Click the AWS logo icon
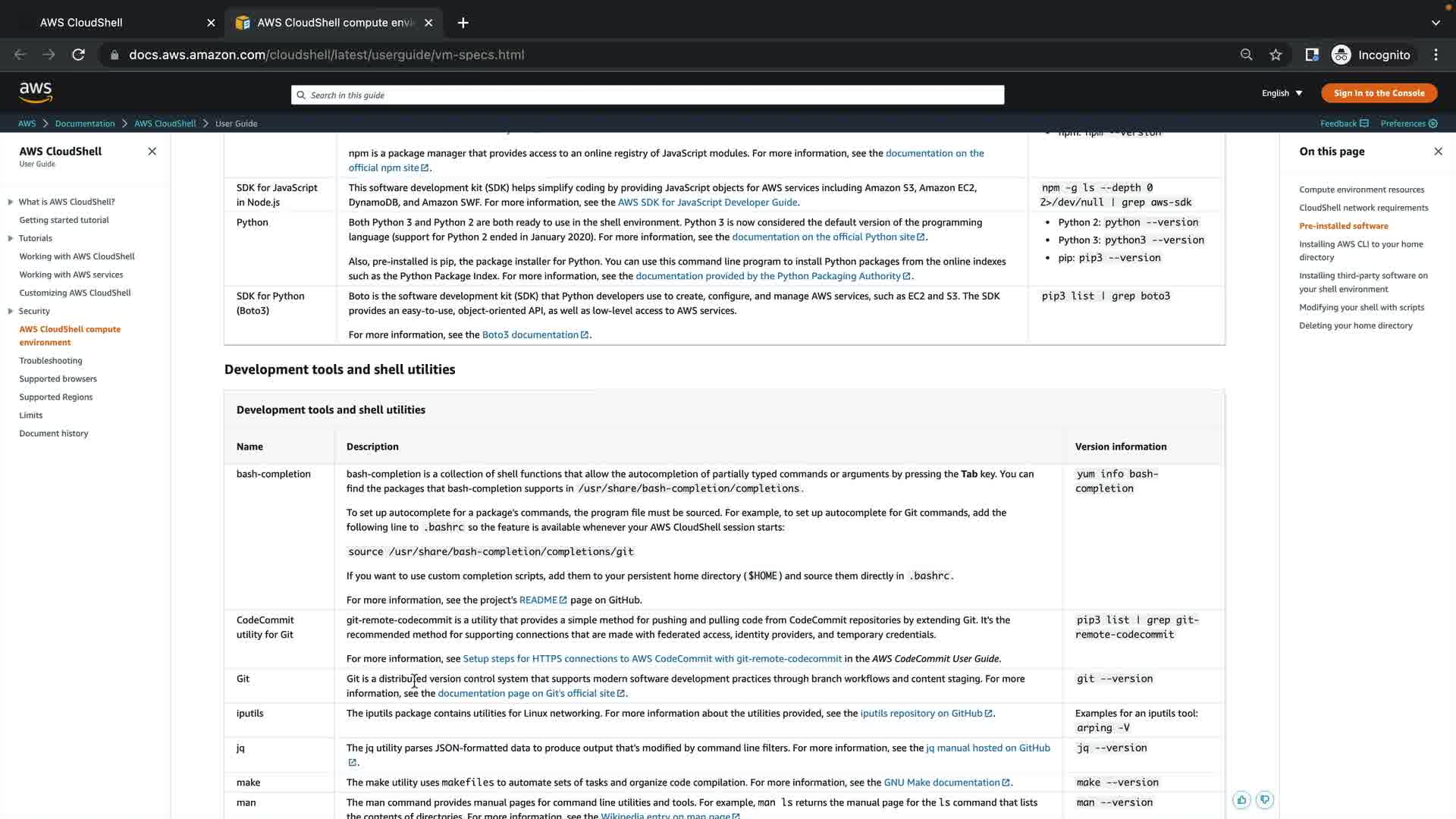Screen dimensions: 1456x819 [36, 93]
